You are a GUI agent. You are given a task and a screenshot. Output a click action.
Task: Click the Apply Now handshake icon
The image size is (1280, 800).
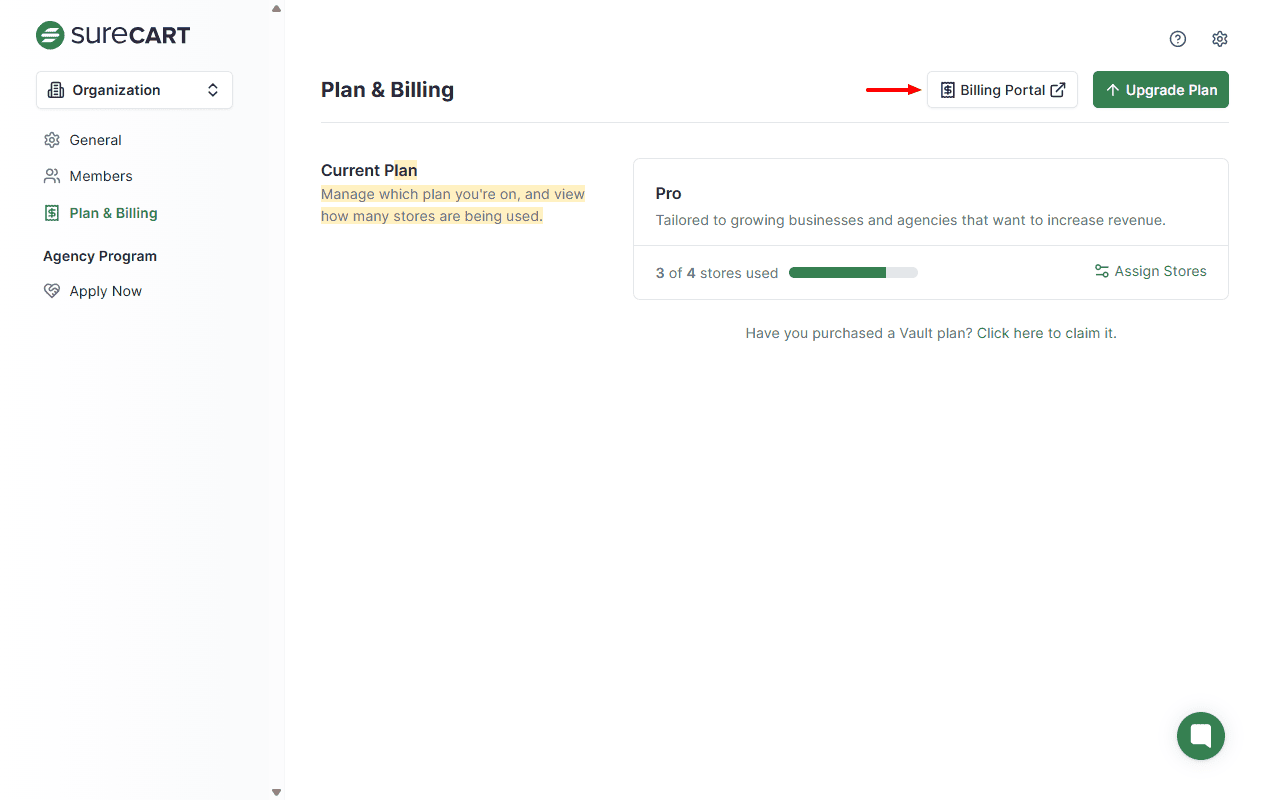(x=52, y=291)
